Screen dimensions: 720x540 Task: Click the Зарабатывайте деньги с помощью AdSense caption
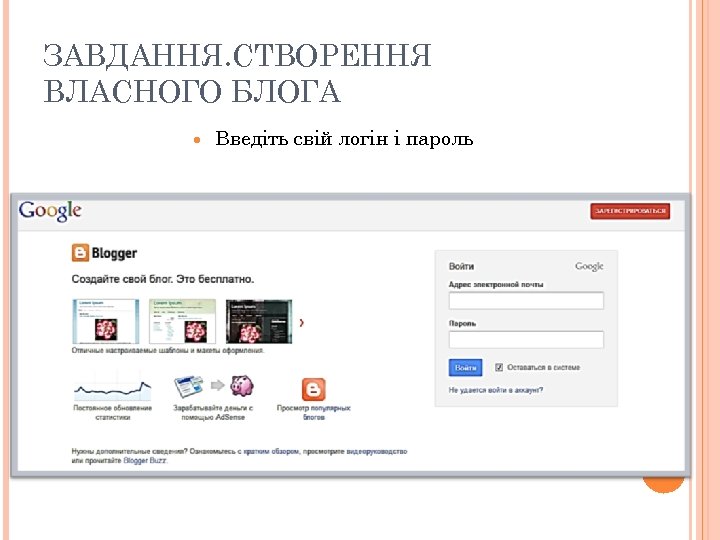point(213,412)
